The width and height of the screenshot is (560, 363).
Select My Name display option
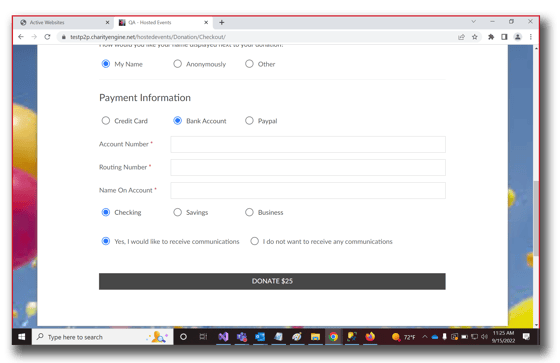(x=106, y=64)
